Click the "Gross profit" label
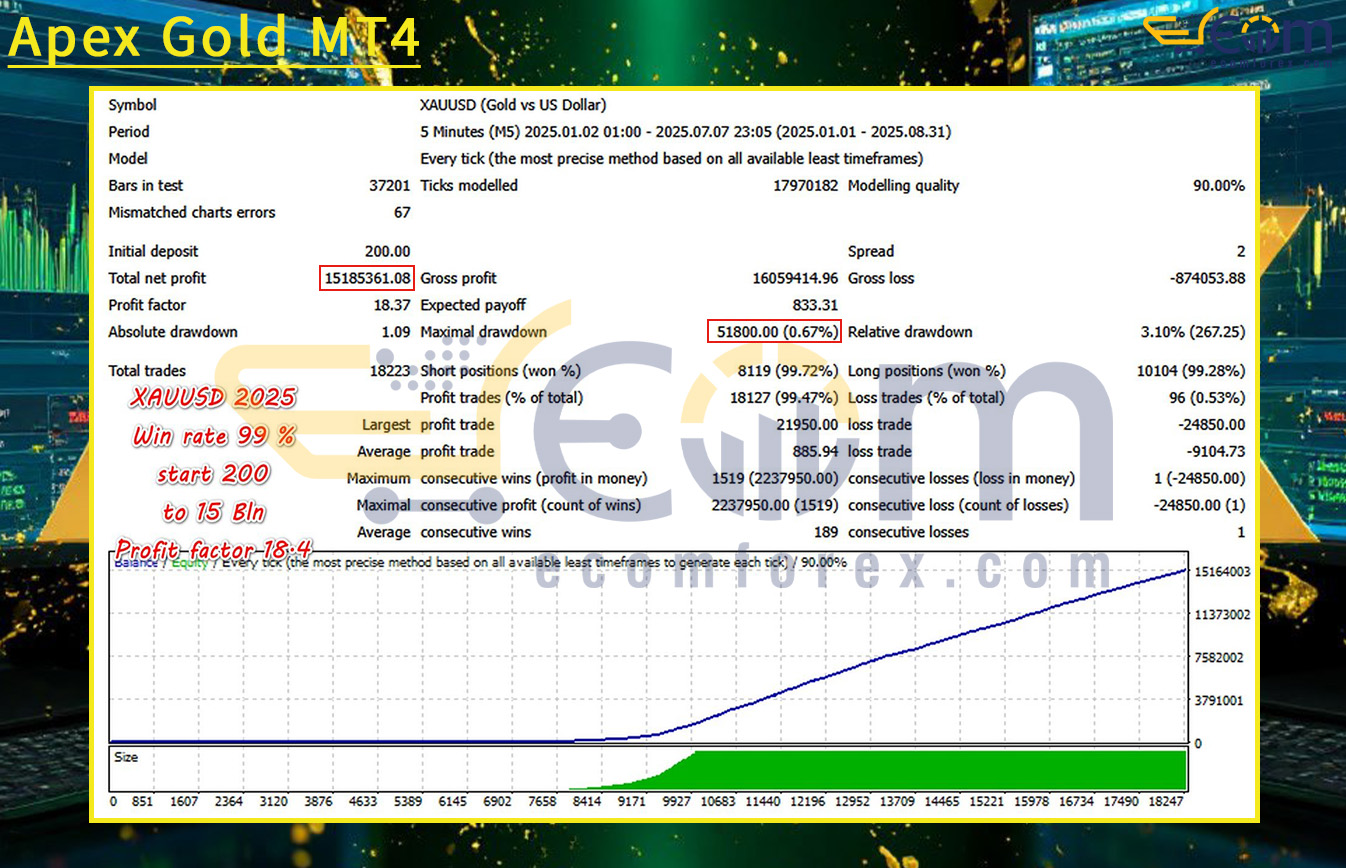The height and width of the screenshot is (868, 1346). pyautogui.click(x=459, y=279)
